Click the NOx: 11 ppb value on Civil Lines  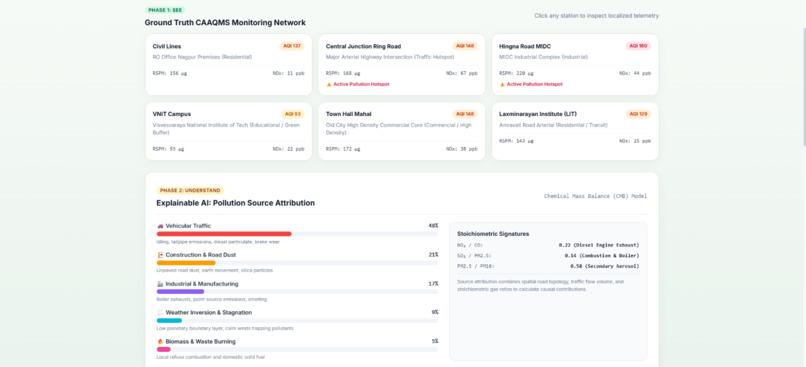point(288,74)
